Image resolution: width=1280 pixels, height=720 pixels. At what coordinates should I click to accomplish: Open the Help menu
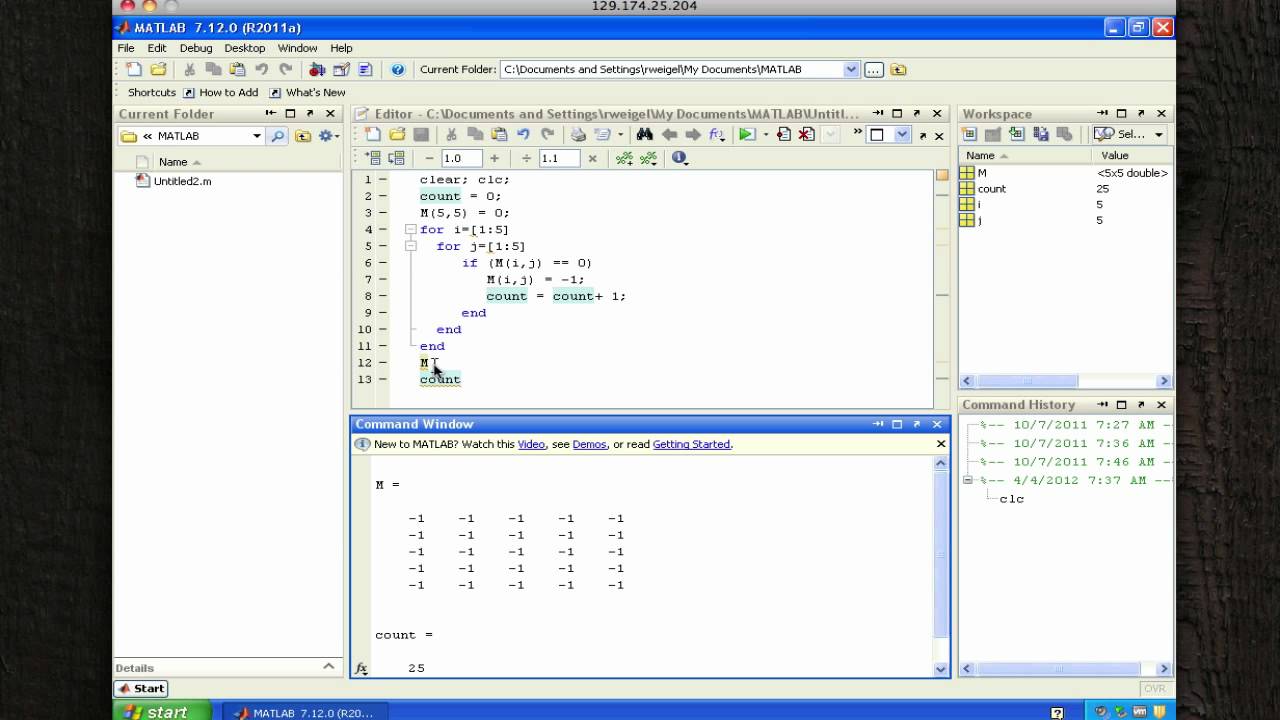341,48
